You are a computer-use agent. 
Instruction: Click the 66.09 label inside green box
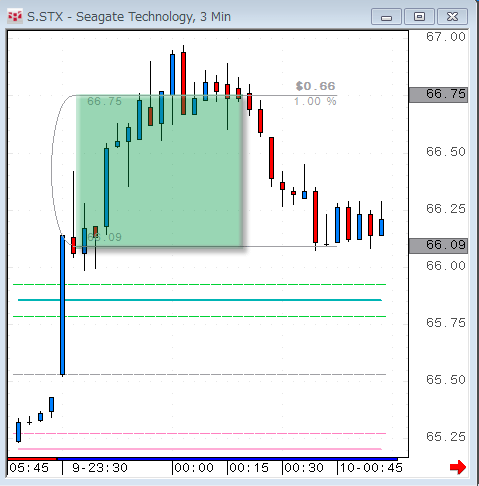pos(104,237)
